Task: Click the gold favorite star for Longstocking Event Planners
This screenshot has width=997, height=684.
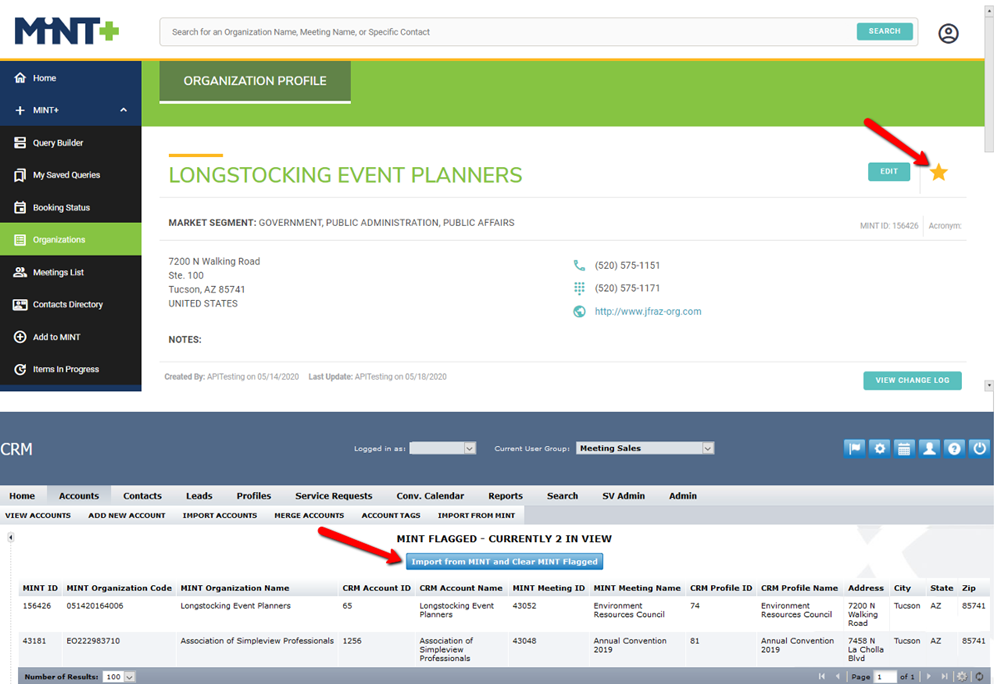Action: [x=939, y=172]
